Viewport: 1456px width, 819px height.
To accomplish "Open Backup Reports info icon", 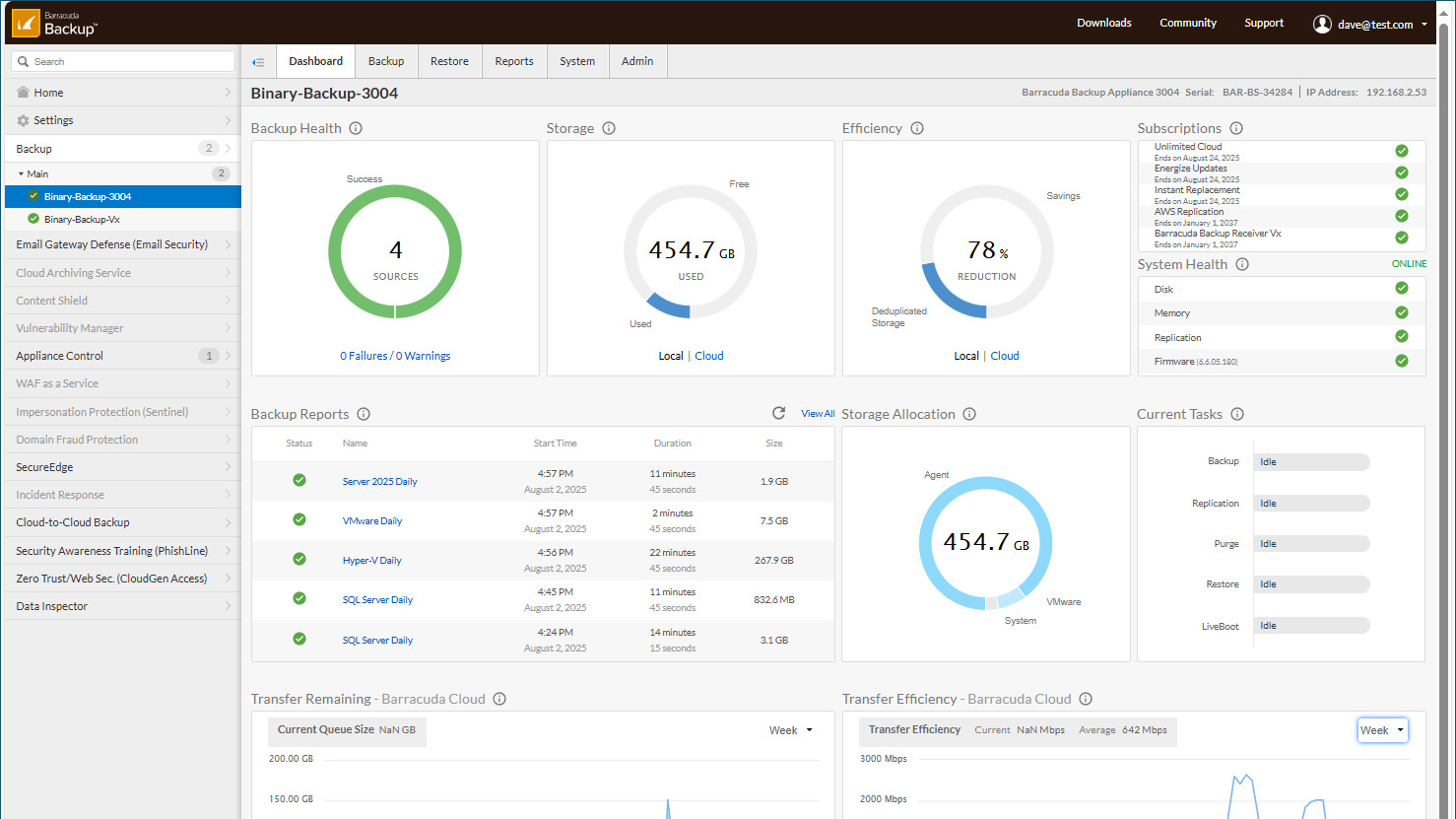I will [364, 414].
